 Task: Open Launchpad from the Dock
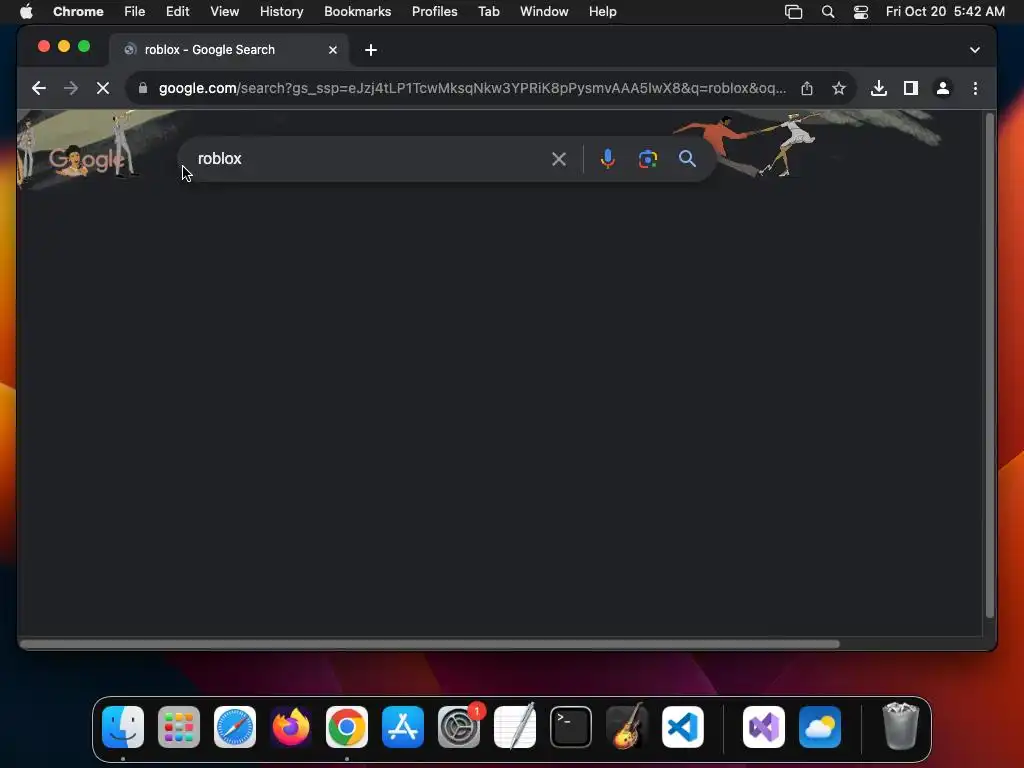179,727
